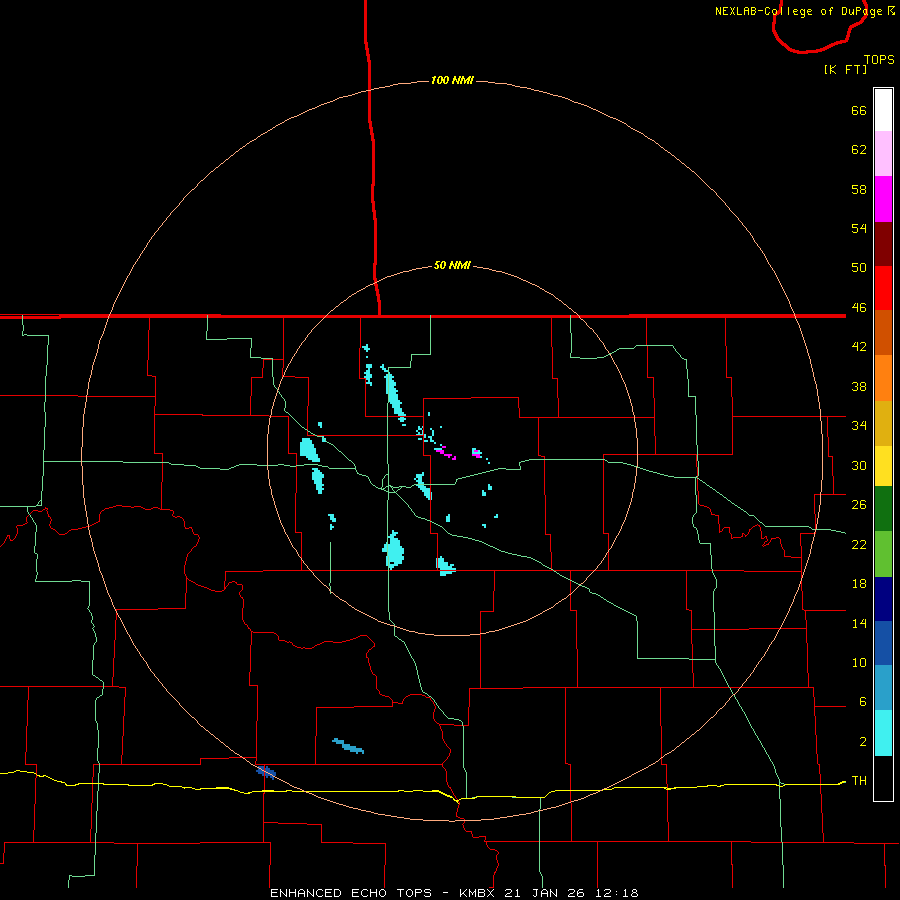Click the blue echo crossing the 100 NMI ring
900x900 pixels.
coord(266,772)
